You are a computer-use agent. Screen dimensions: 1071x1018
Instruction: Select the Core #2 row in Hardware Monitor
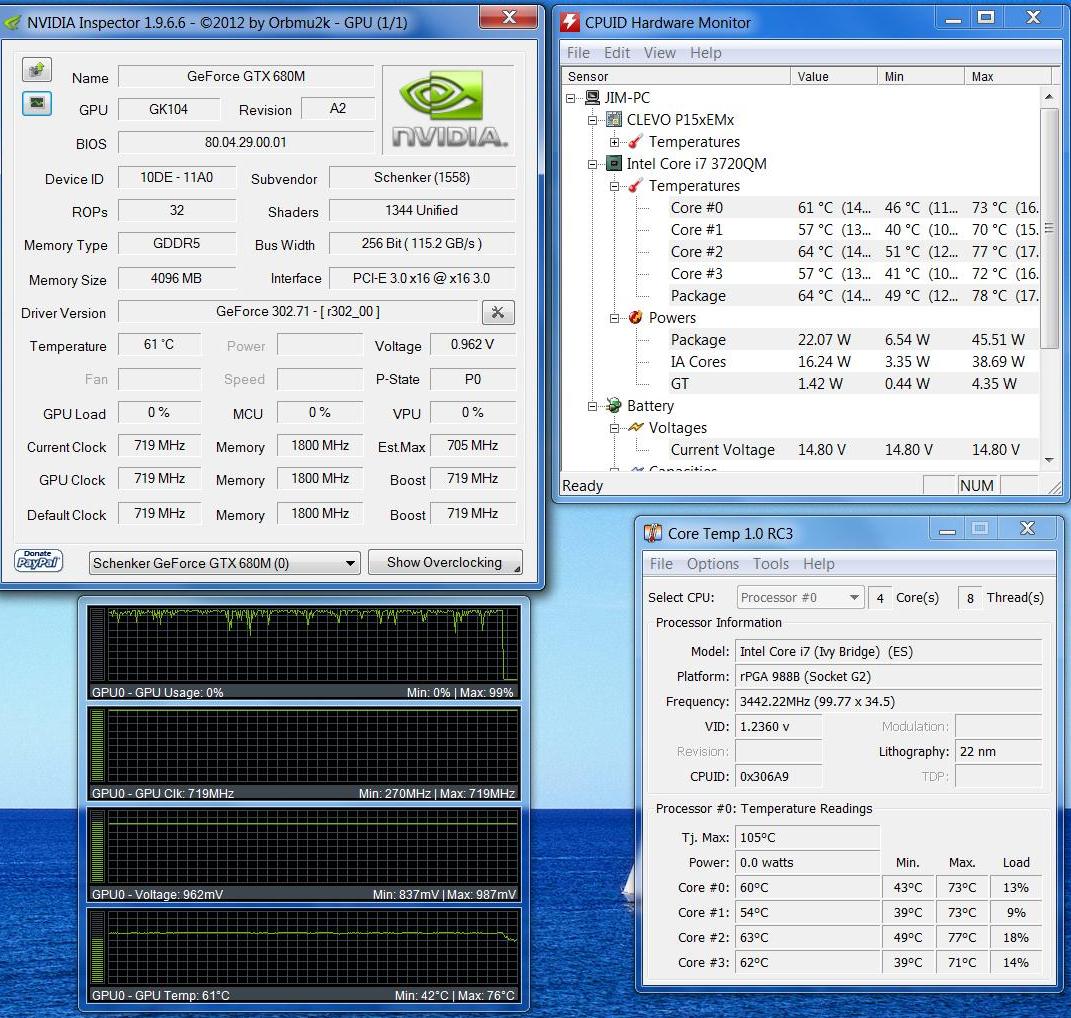(x=854, y=251)
